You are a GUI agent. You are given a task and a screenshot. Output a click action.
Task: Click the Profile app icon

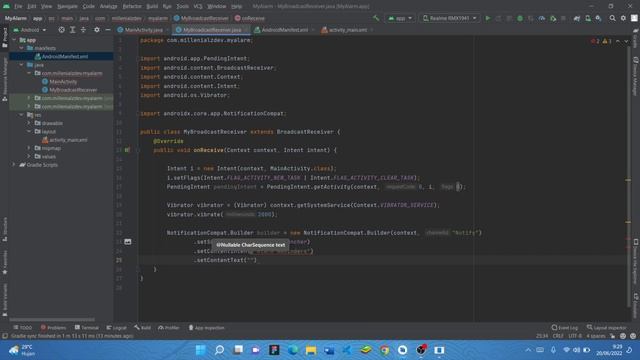[542, 18]
